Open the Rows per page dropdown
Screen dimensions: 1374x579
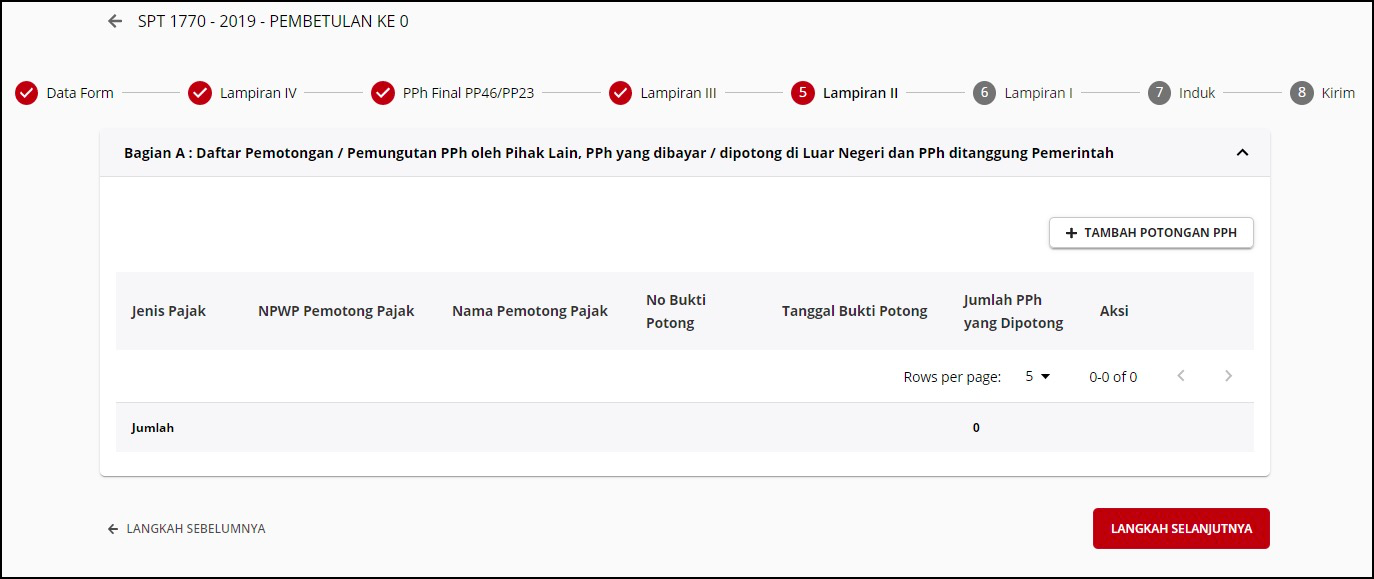(1039, 377)
